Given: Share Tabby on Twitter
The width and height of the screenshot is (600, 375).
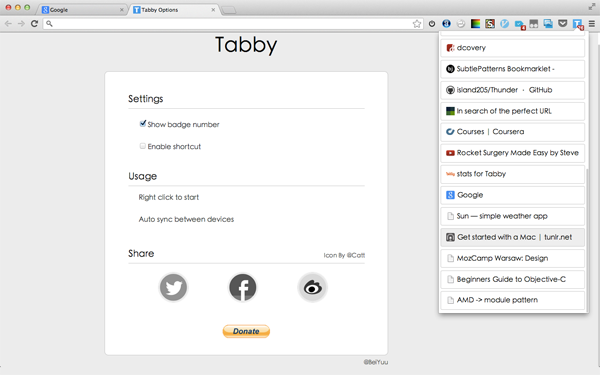Looking at the screenshot, I should point(173,287).
